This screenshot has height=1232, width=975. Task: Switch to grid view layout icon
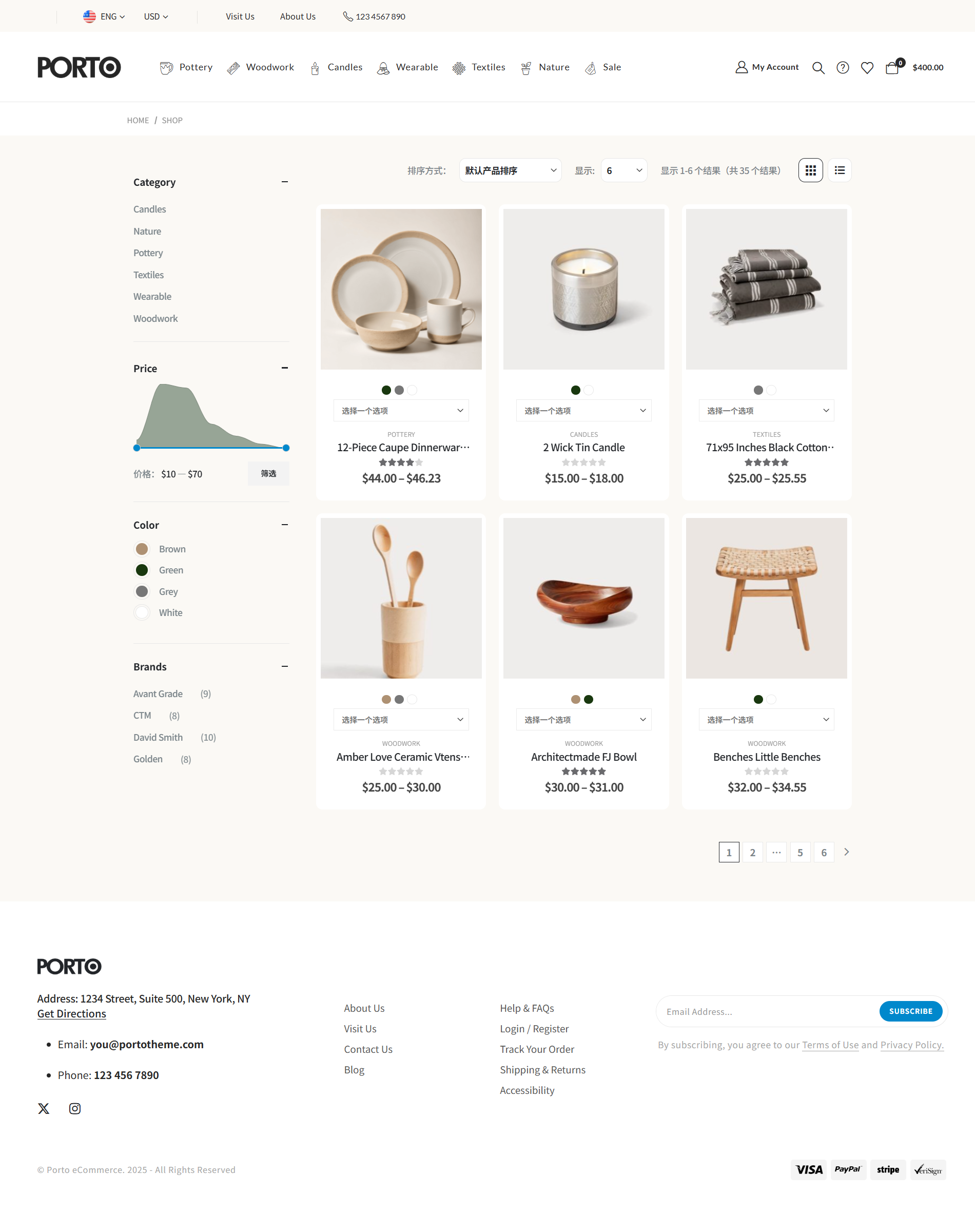tap(811, 170)
